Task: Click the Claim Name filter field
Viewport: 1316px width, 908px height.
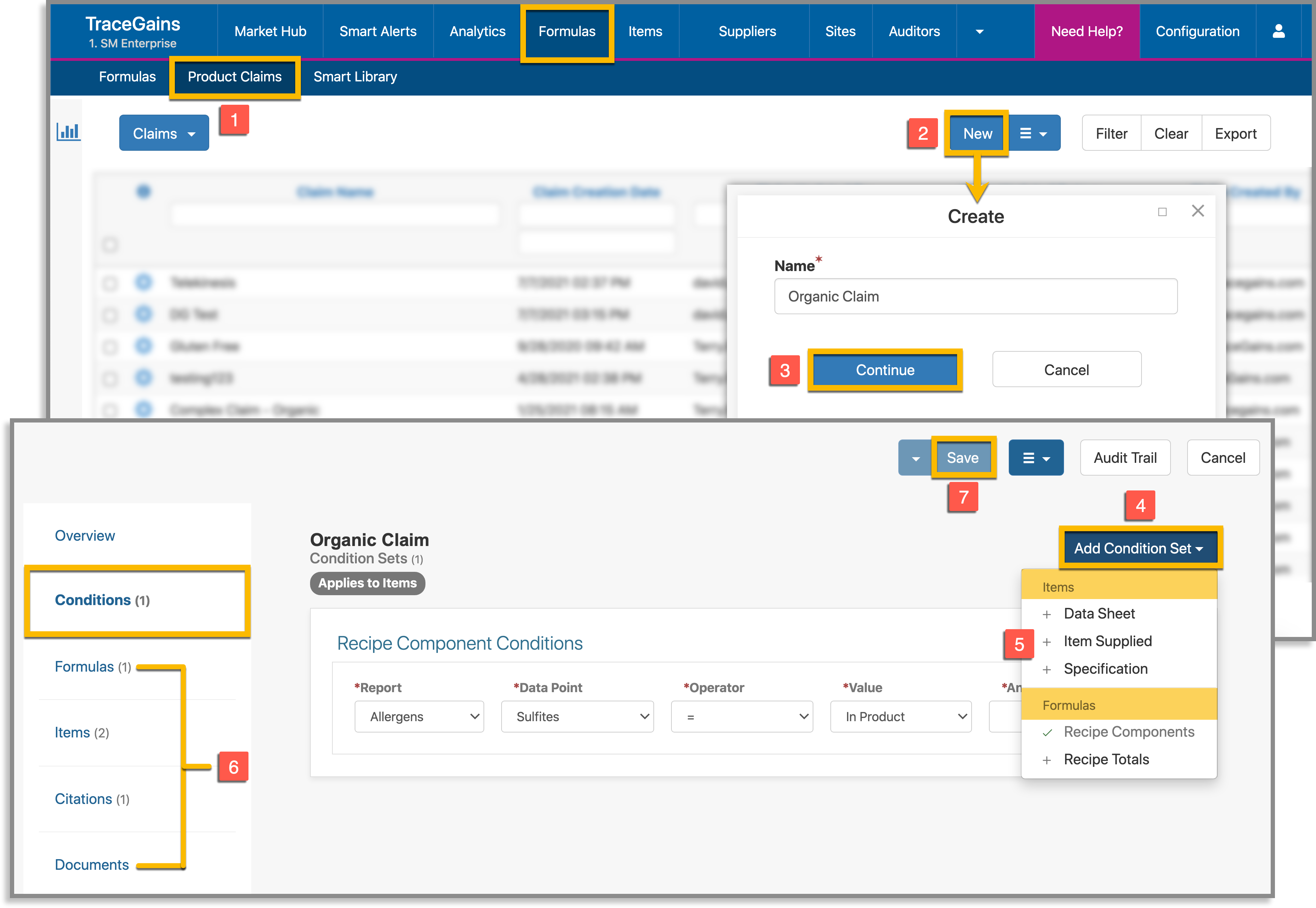Action: pos(335,215)
